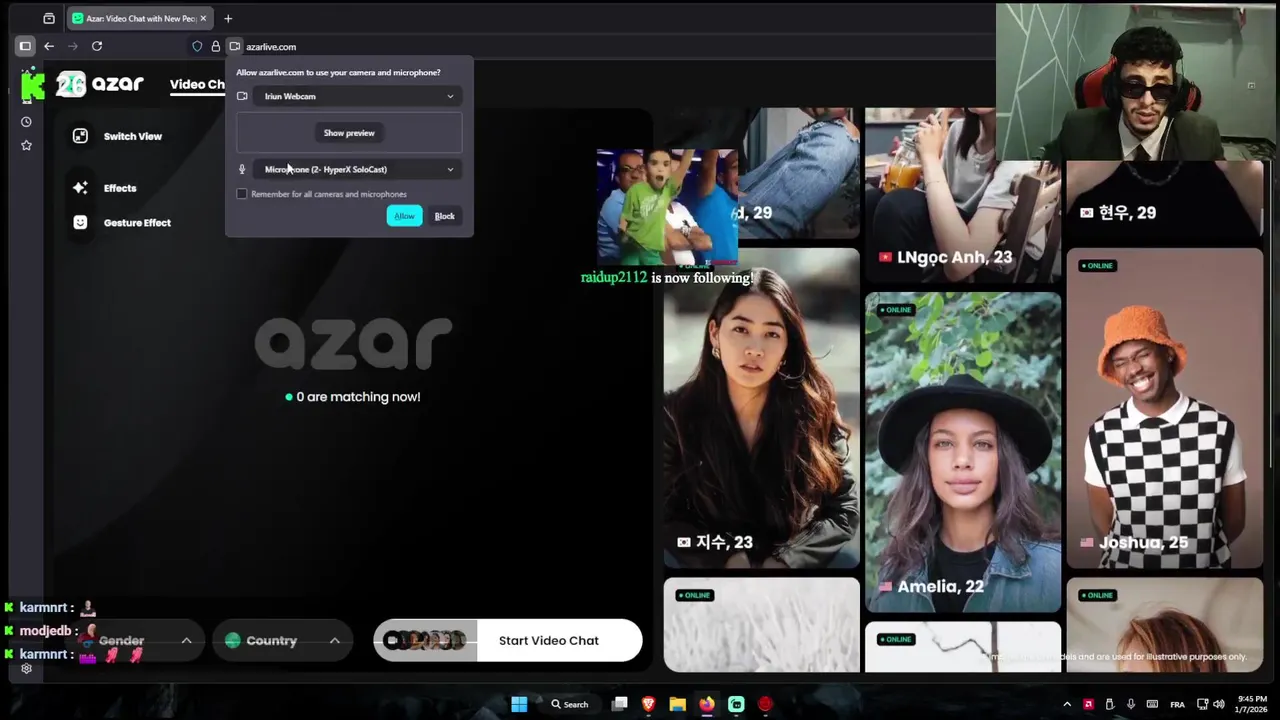Click the microphone tray icon
The width and height of the screenshot is (1280, 720).
(1131, 704)
